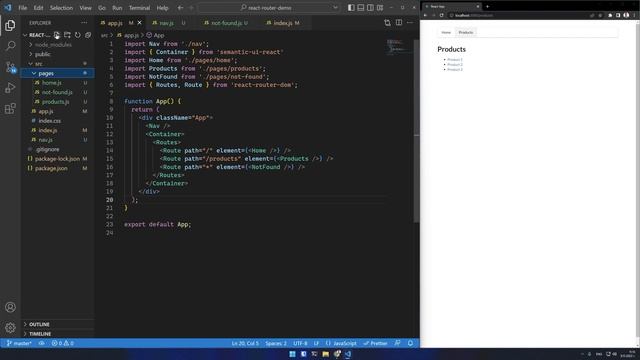Open the Product 2 link
This screenshot has width=640, height=360.
455,64
